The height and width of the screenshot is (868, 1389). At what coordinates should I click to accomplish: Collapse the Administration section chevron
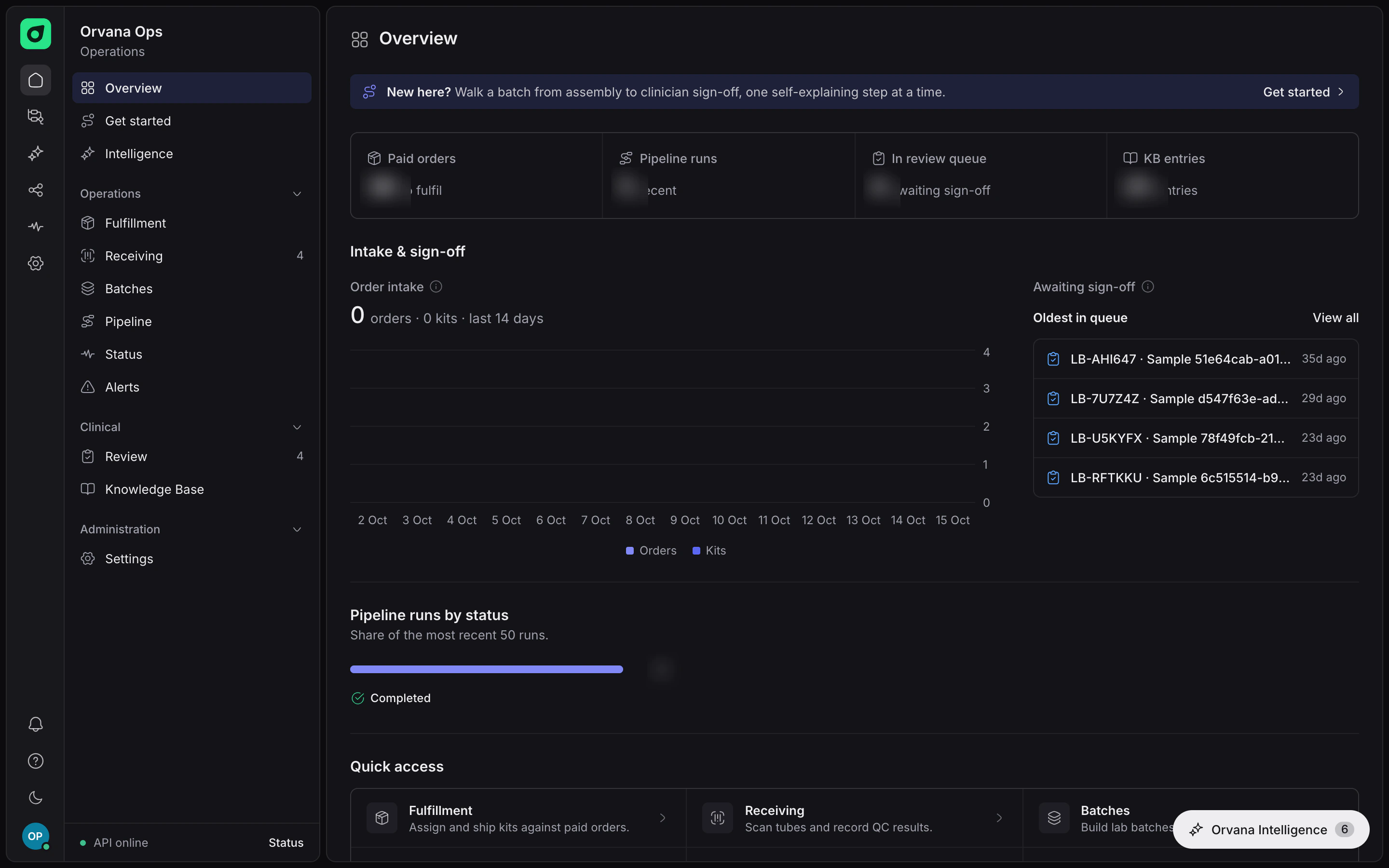[297, 529]
